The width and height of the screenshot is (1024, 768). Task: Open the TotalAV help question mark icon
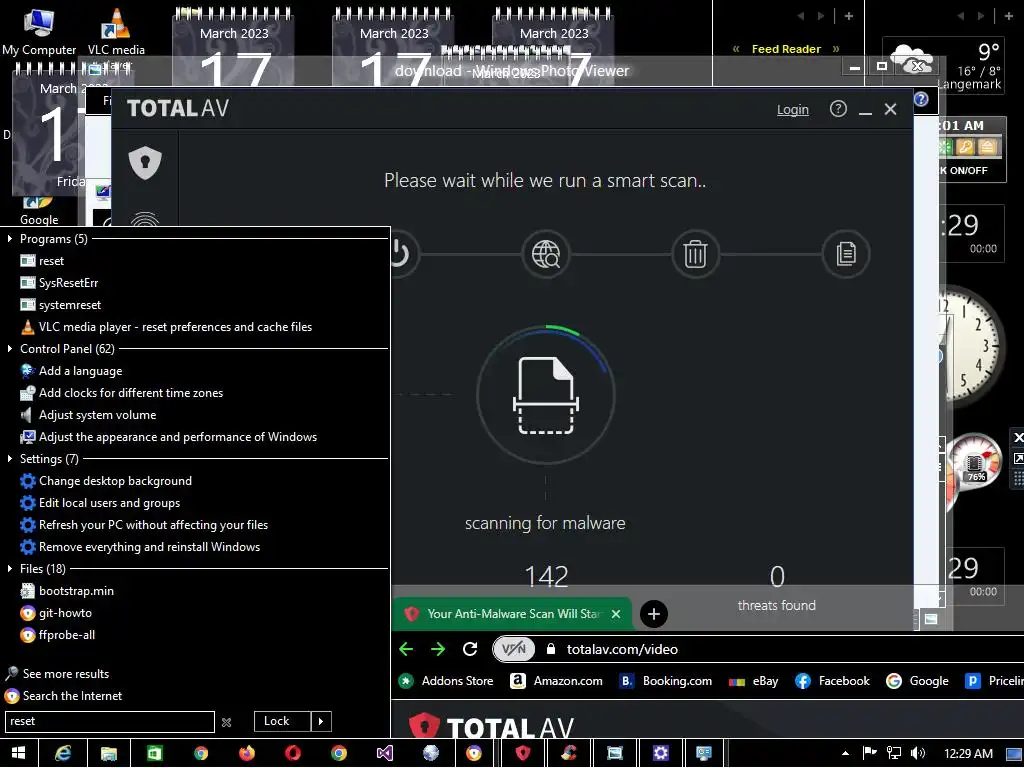tap(838, 109)
